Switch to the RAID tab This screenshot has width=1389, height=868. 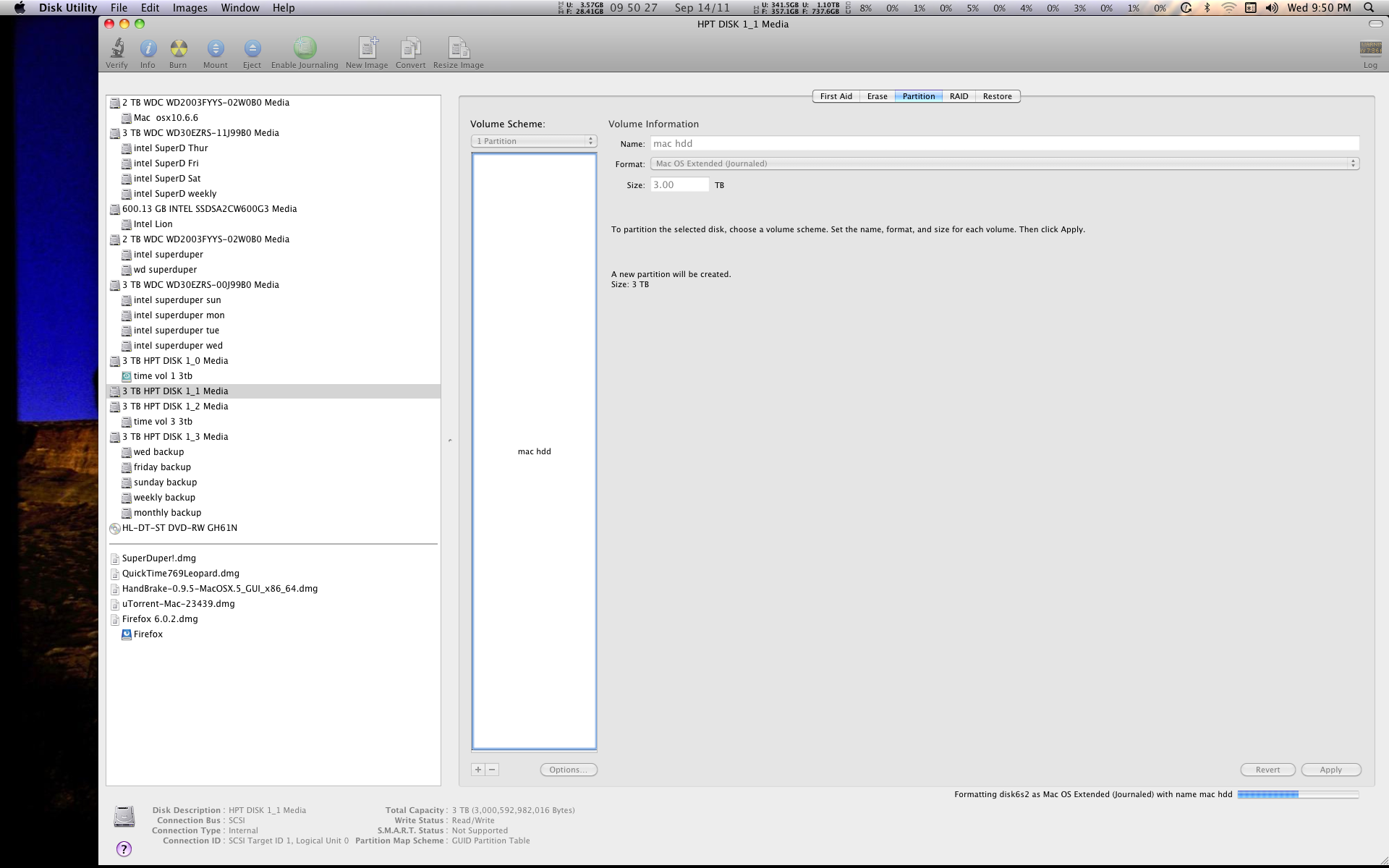click(x=959, y=96)
